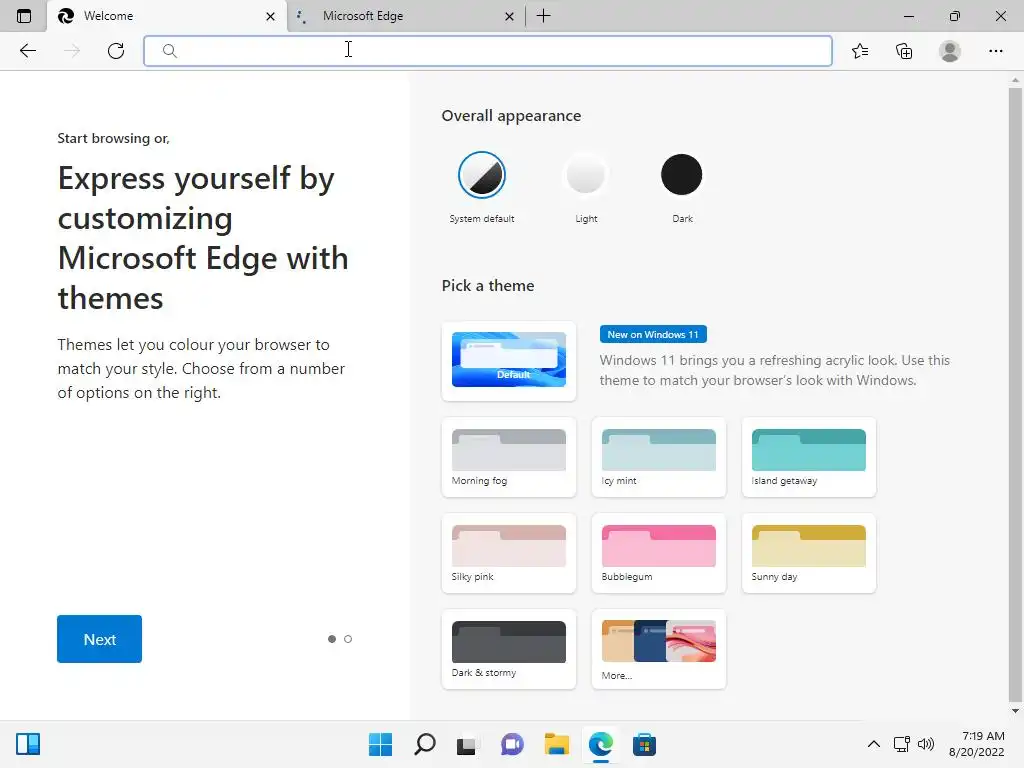Switch to the Welcome tab
The height and width of the screenshot is (768, 1024).
(167, 16)
